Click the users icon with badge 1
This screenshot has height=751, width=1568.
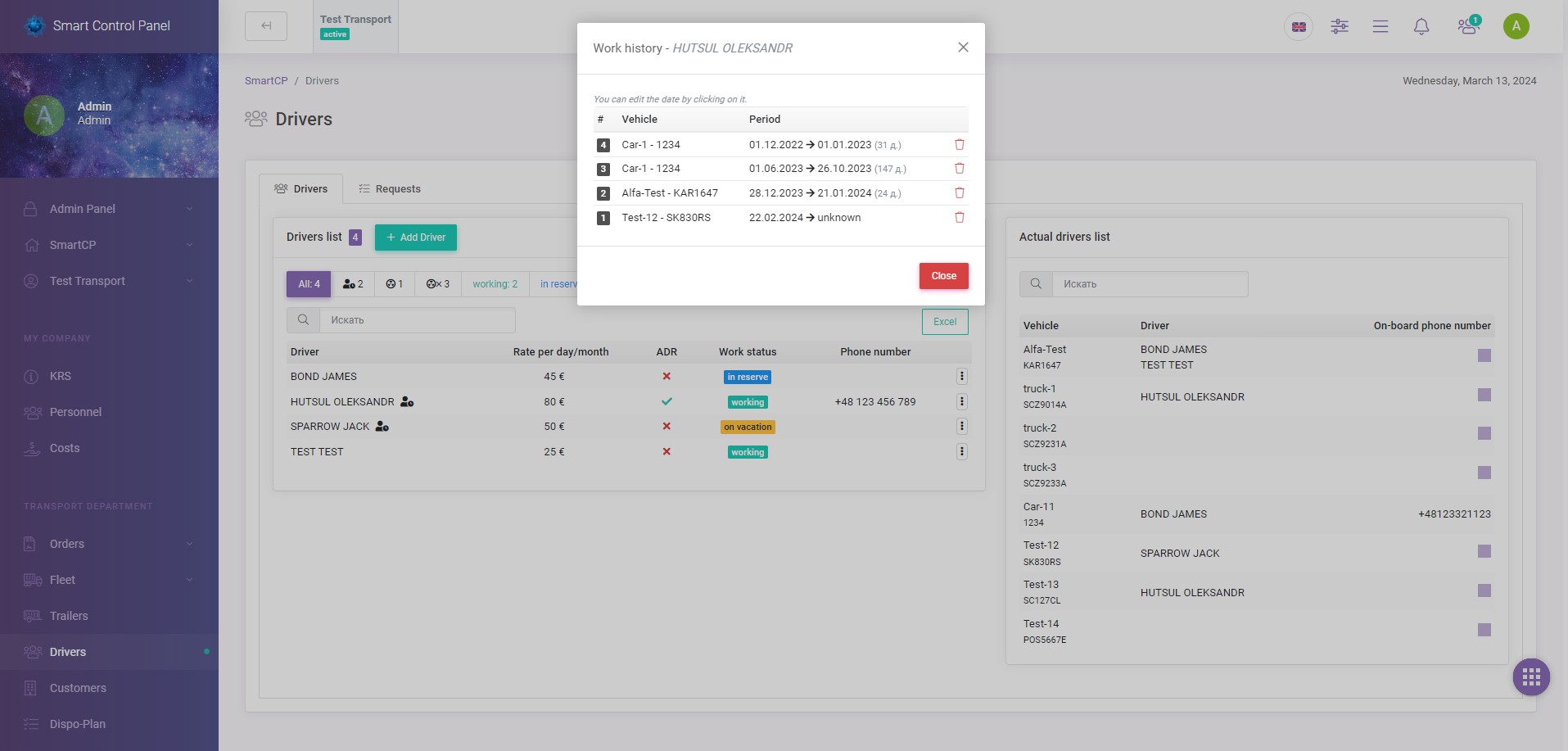coord(1466,26)
